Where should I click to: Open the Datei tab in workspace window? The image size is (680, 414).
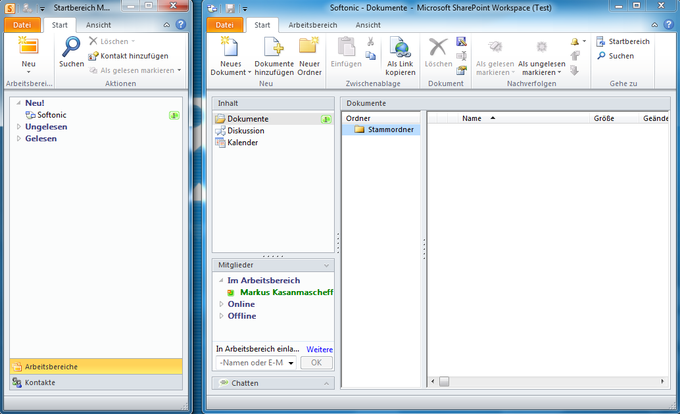(x=225, y=25)
